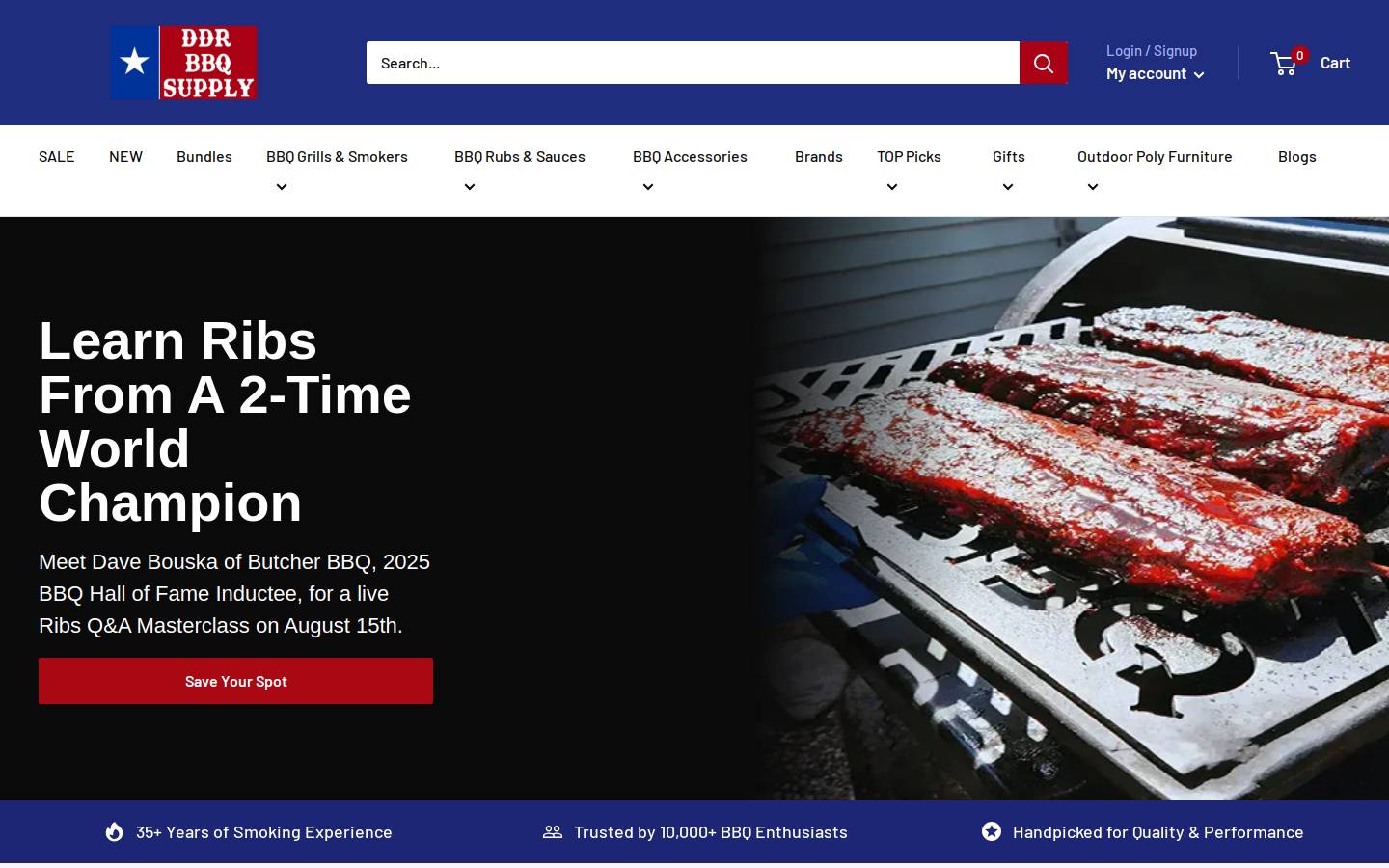This screenshot has width=1389, height=868.
Task: Expand the TOP Picks chevron
Action: pyautogui.click(x=892, y=187)
